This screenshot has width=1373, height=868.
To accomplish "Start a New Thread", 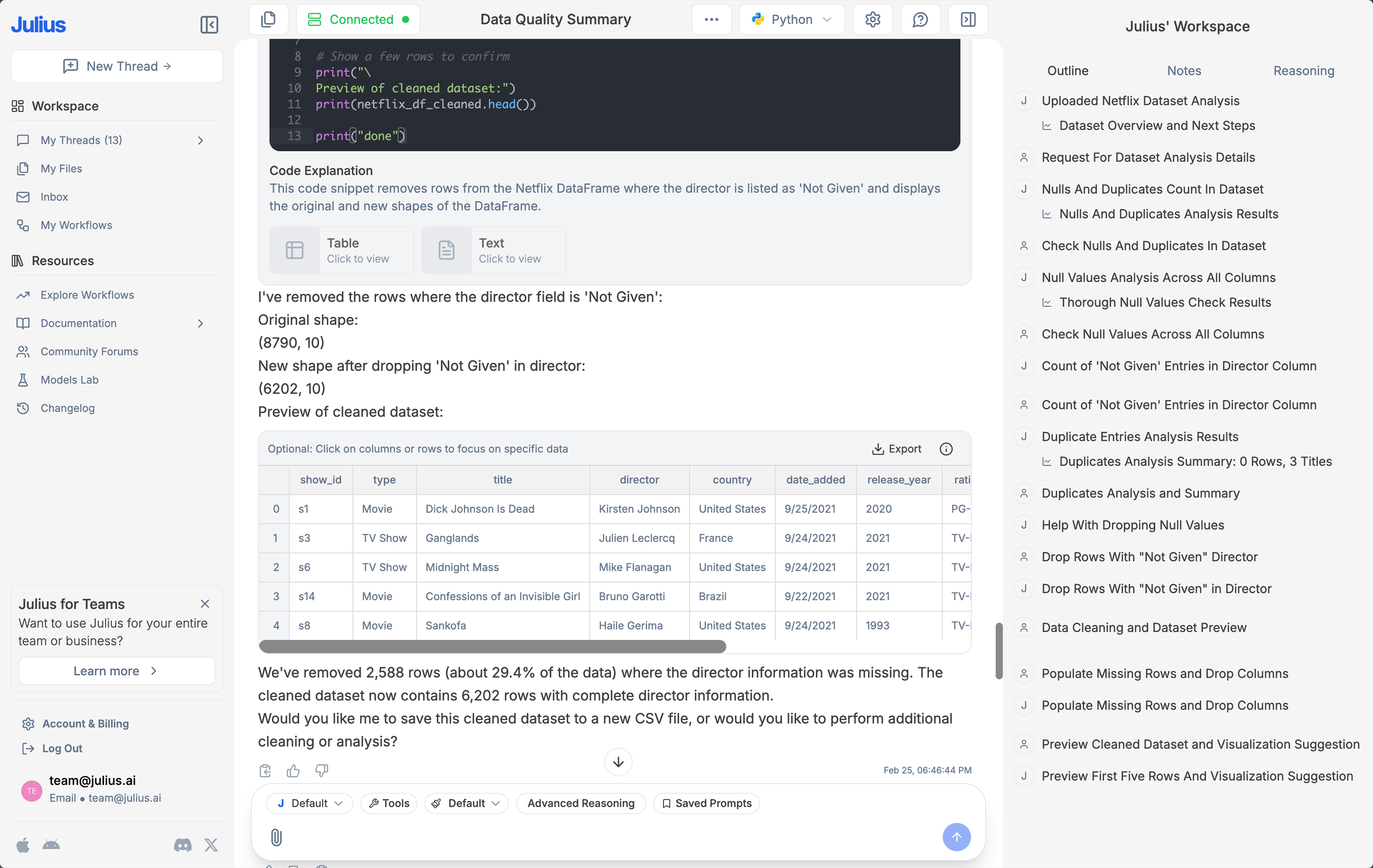I will pyautogui.click(x=116, y=66).
